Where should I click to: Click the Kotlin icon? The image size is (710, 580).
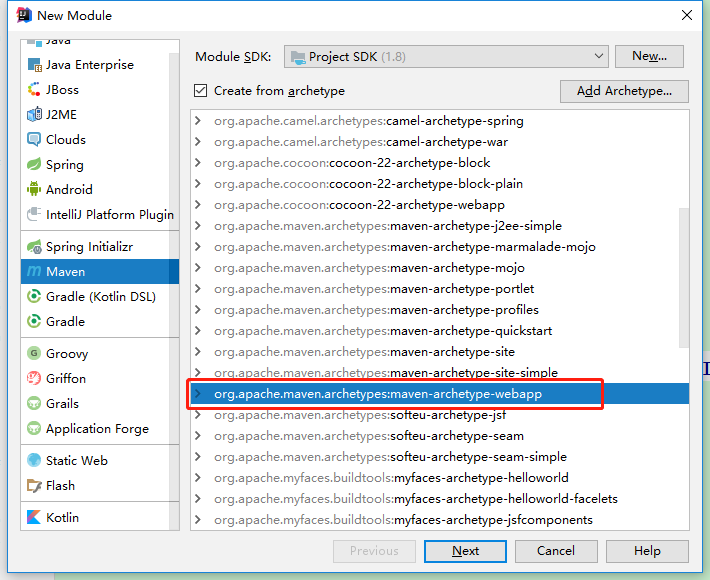(34, 517)
